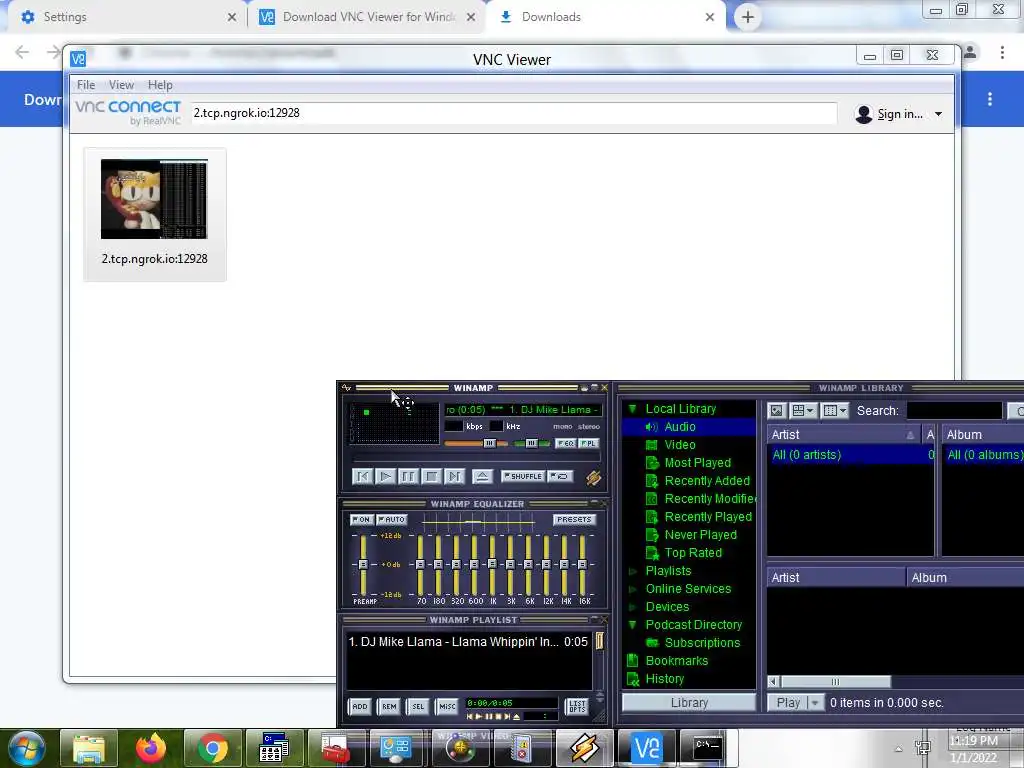Image resolution: width=1024 pixels, height=768 pixels.
Task: Pause playback in Winamp main window
Action: coord(408,477)
